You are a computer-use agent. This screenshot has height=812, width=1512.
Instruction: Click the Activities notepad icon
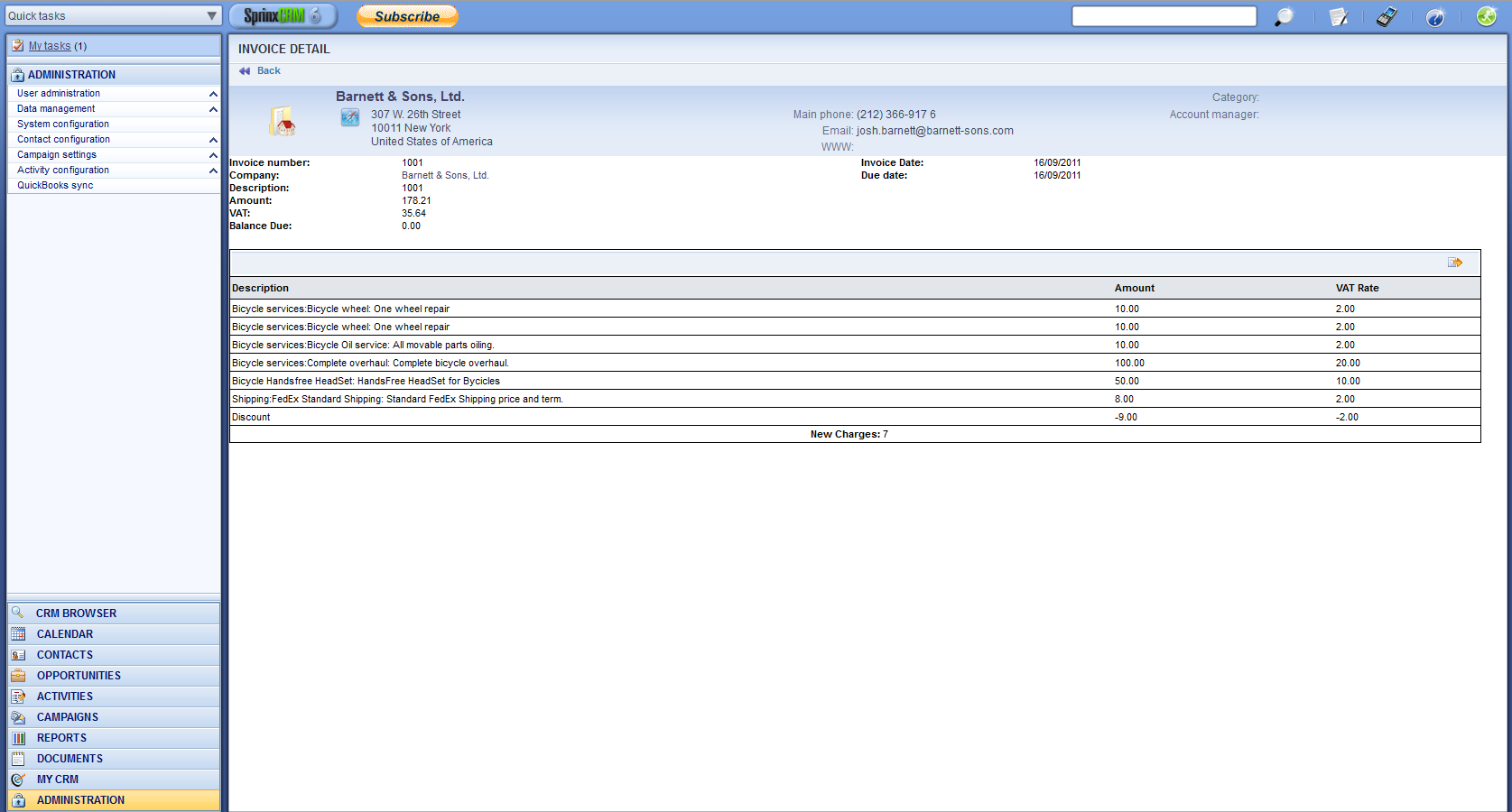click(18, 697)
